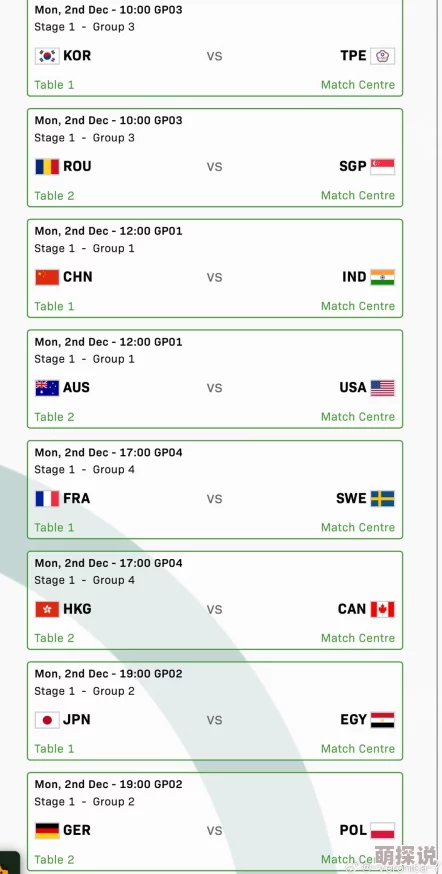The width and height of the screenshot is (442, 874).
Task: Click the China flag icon
Action: [x=47, y=277]
